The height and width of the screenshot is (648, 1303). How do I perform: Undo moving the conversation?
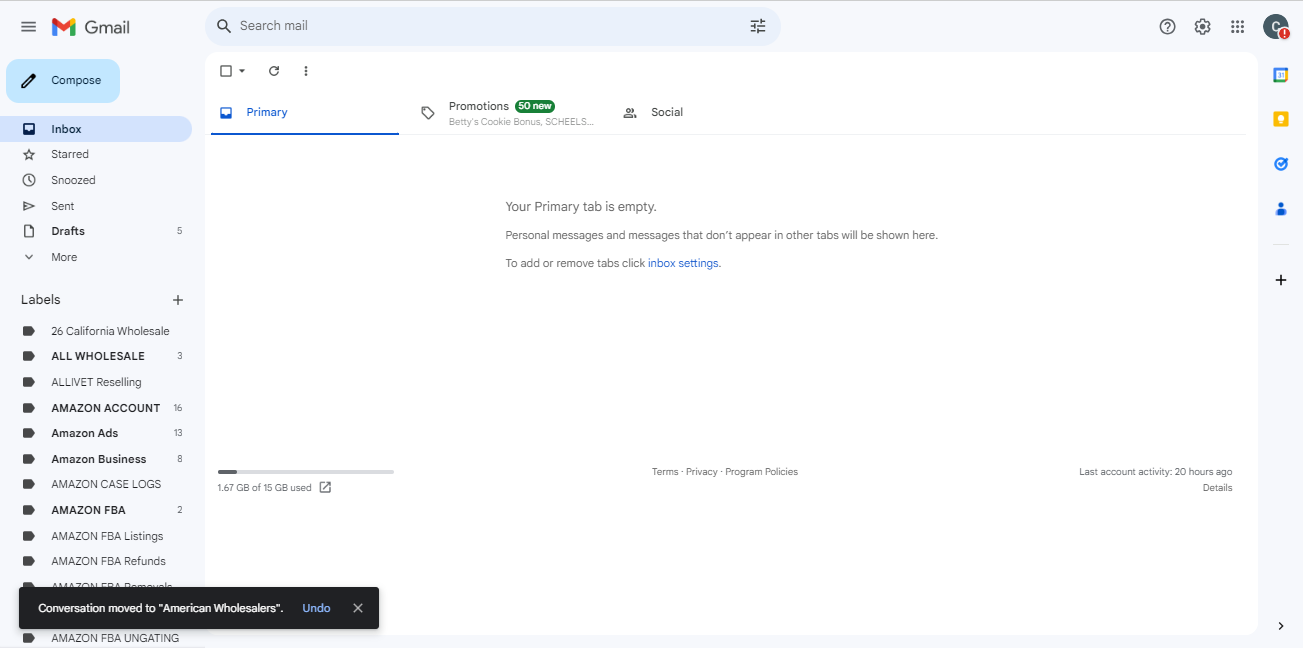pyautogui.click(x=316, y=608)
